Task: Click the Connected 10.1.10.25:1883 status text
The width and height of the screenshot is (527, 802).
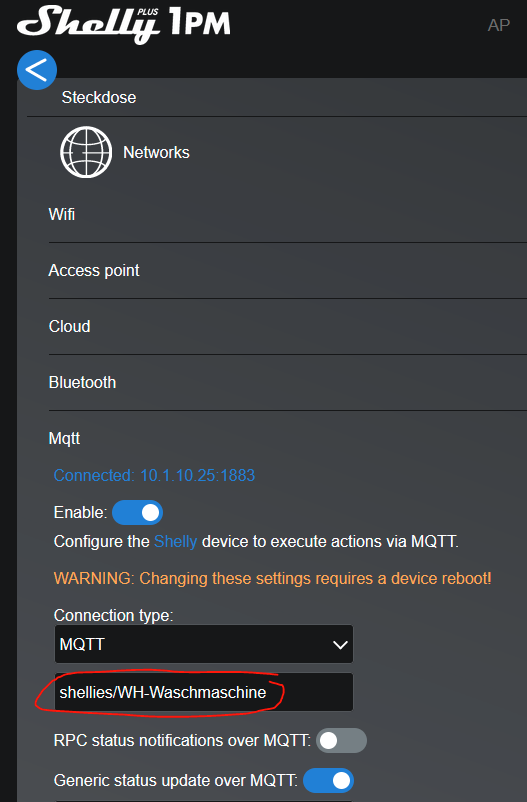Action: coord(154,475)
